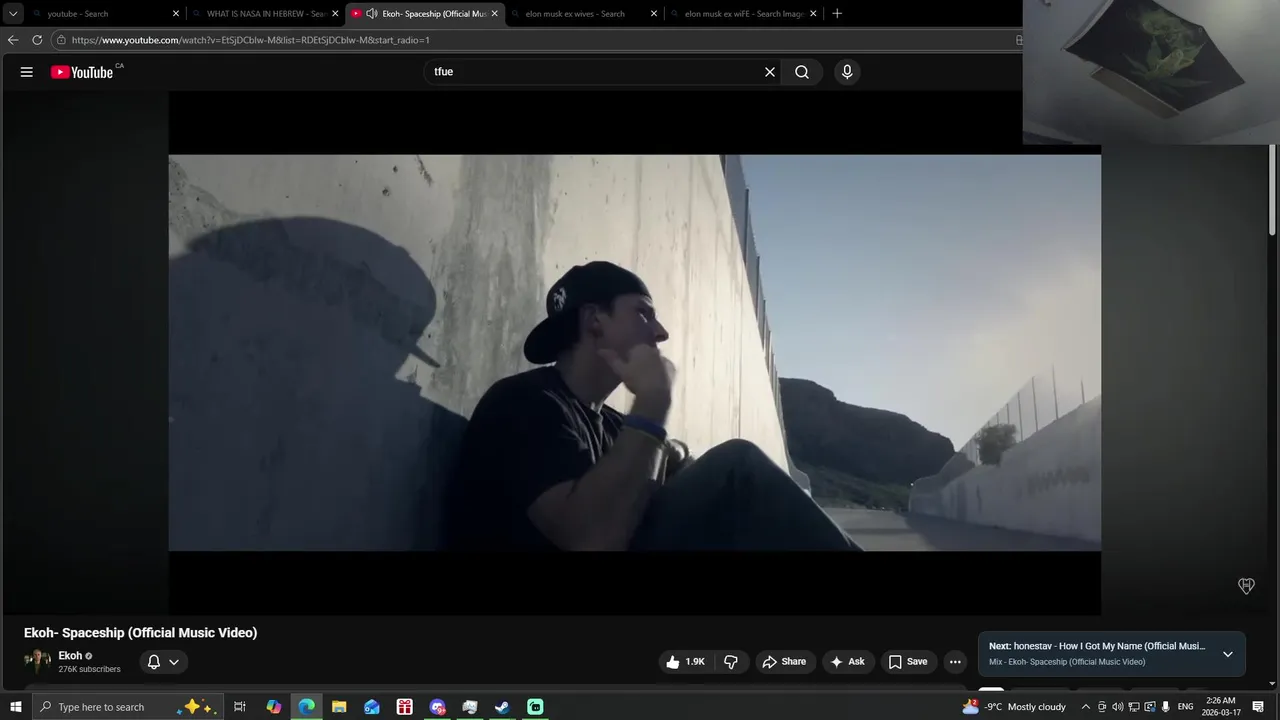The image size is (1280, 720).
Task: Close the youtube - Search tab
Action: [x=176, y=14]
